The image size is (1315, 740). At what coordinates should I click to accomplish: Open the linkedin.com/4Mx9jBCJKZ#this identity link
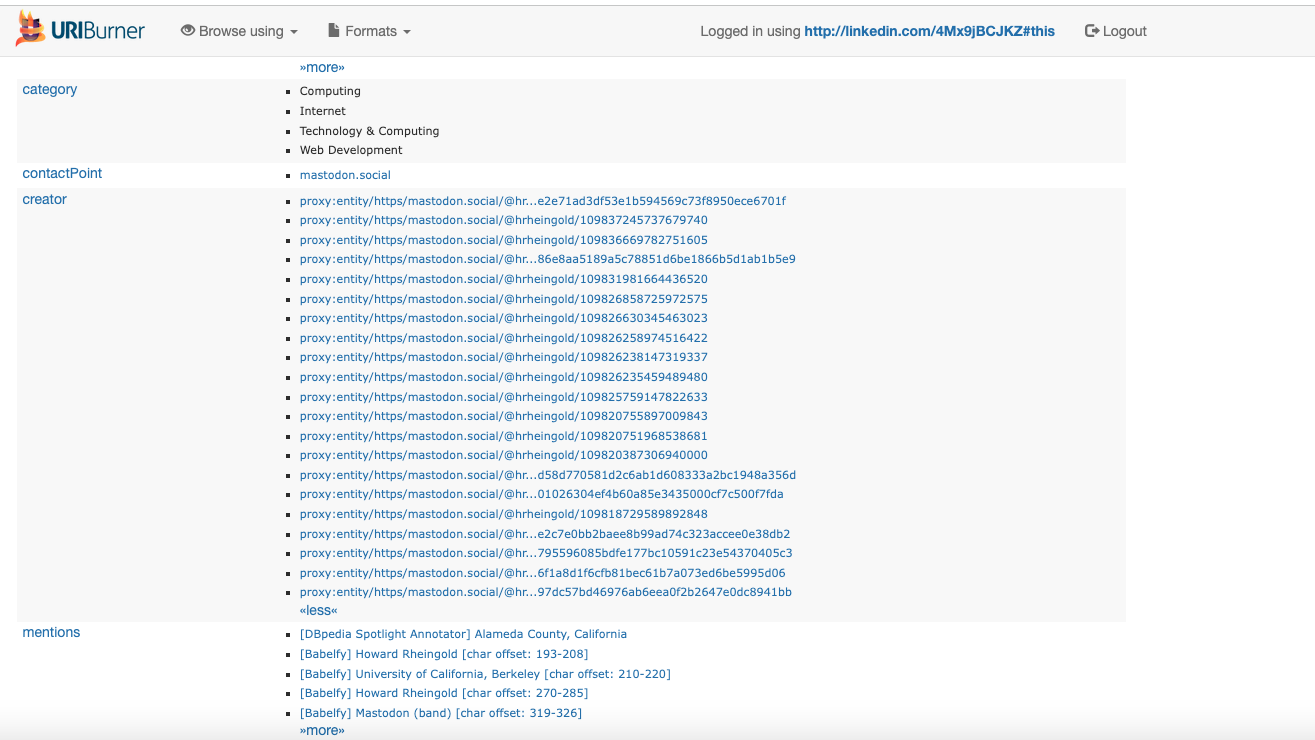[929, 31]
